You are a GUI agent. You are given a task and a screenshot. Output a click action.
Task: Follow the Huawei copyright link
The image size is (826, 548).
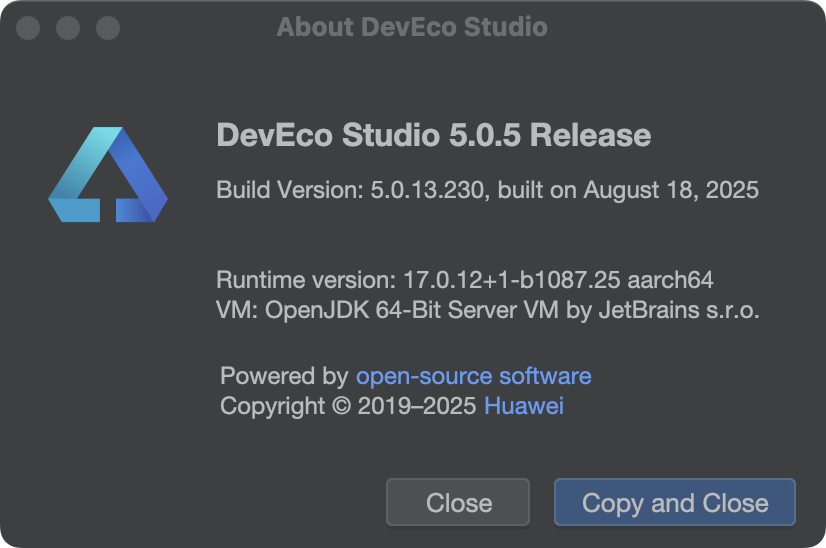coord(524,406)
